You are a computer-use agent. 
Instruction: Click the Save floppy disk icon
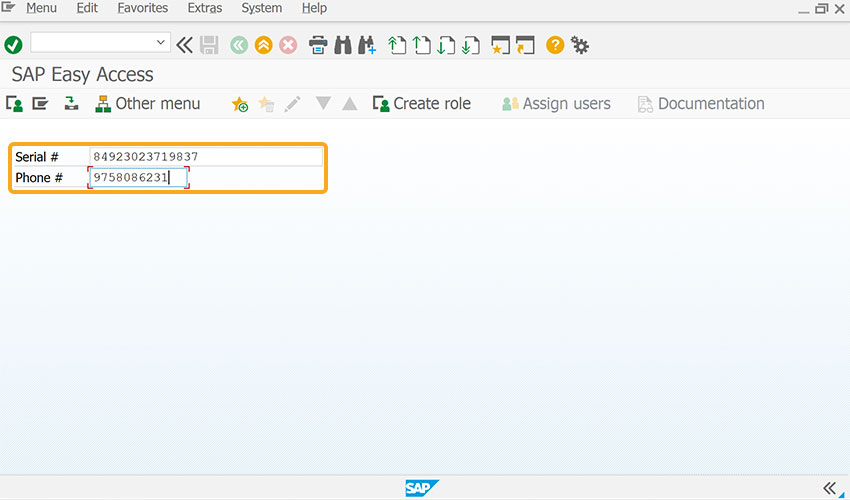point(209,45)
